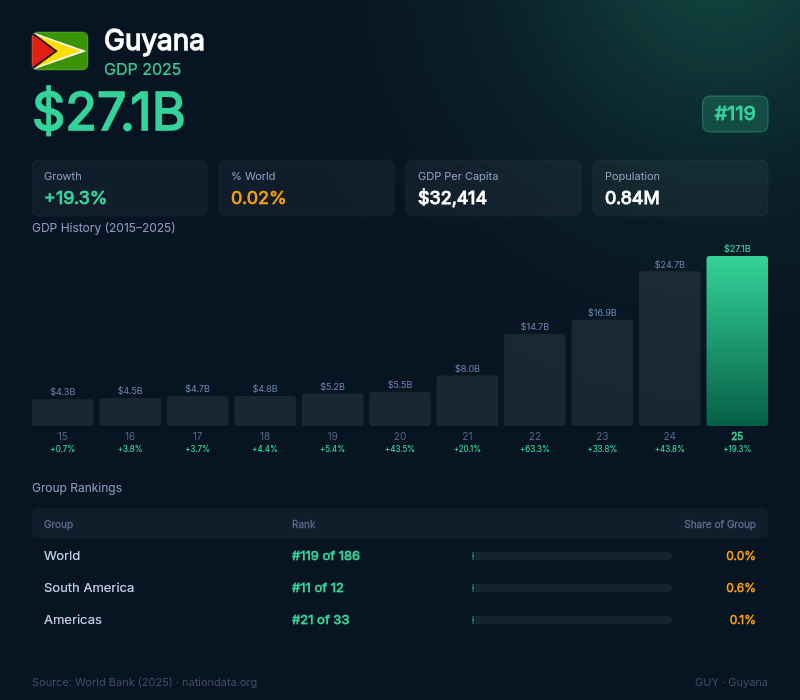Click the 2024 bar labeled $24.7B

pyautogui.click(x=669, y=348)
